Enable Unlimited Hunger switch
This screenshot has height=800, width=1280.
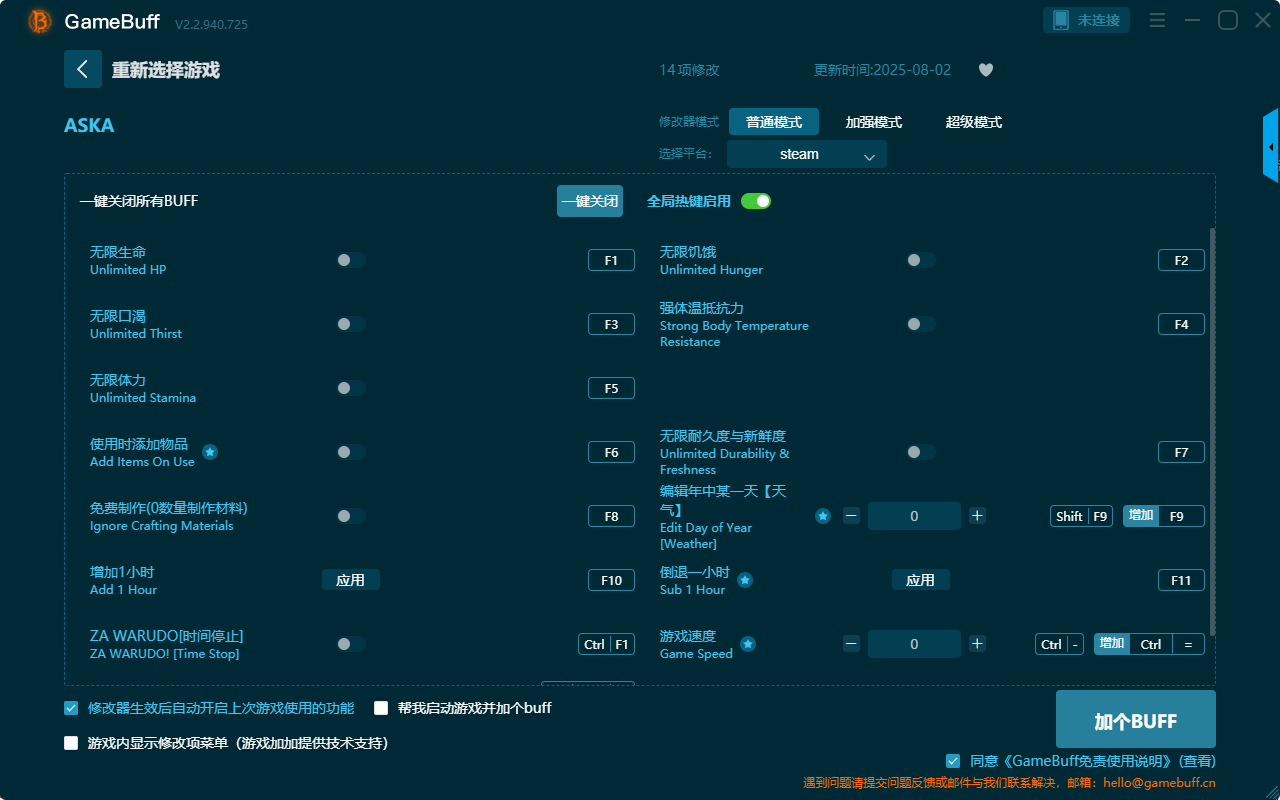(921, 260)
